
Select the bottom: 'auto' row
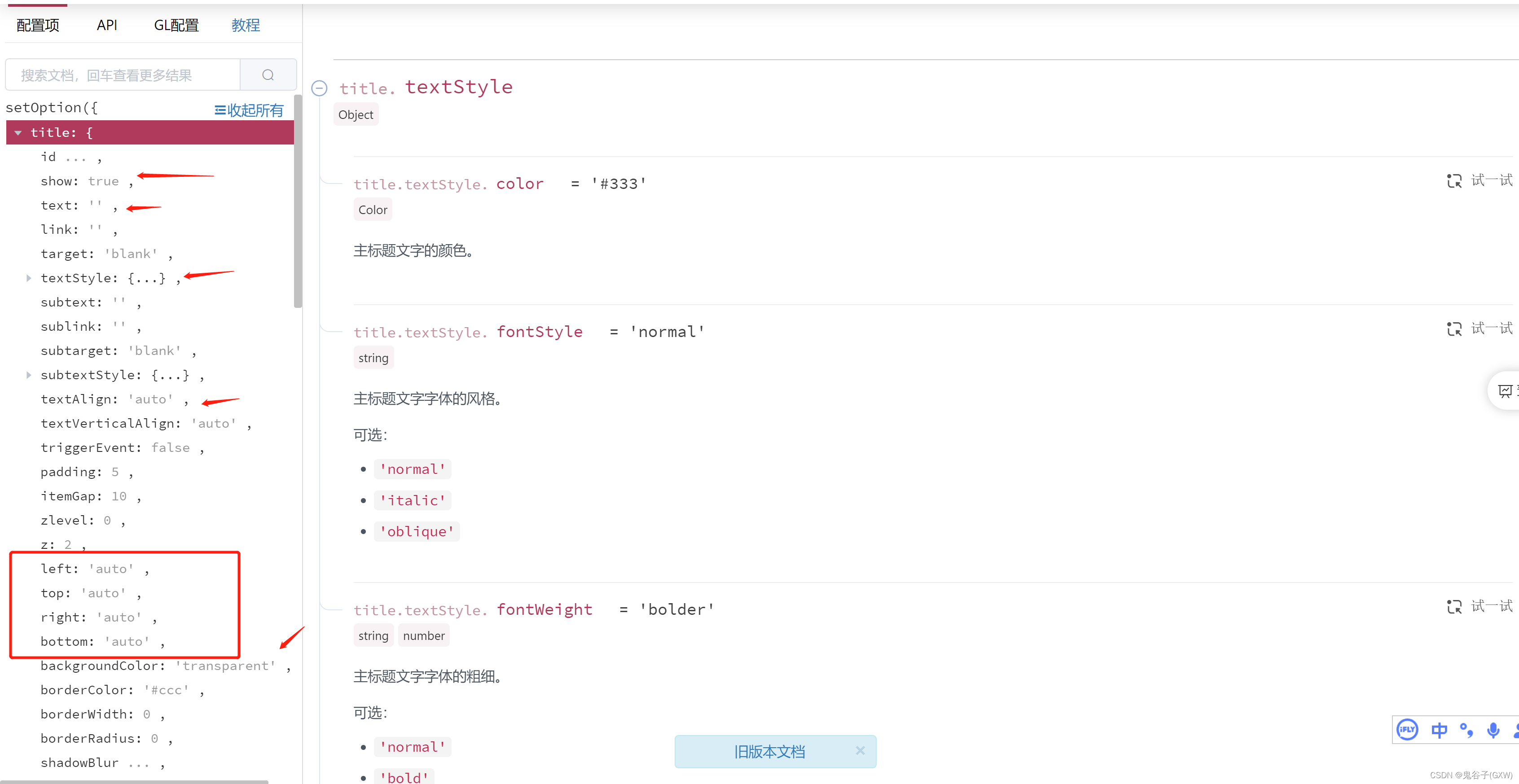[x=150, y=641]
